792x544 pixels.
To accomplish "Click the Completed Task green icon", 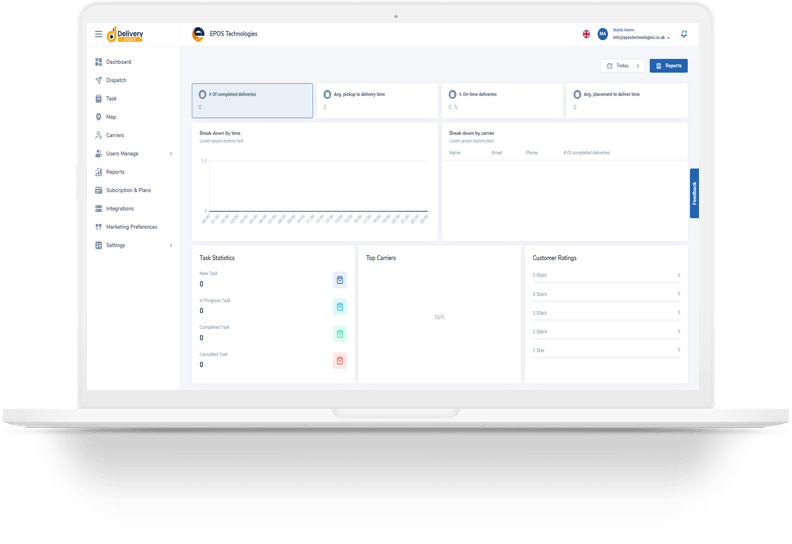I will (x=339, y=334).
